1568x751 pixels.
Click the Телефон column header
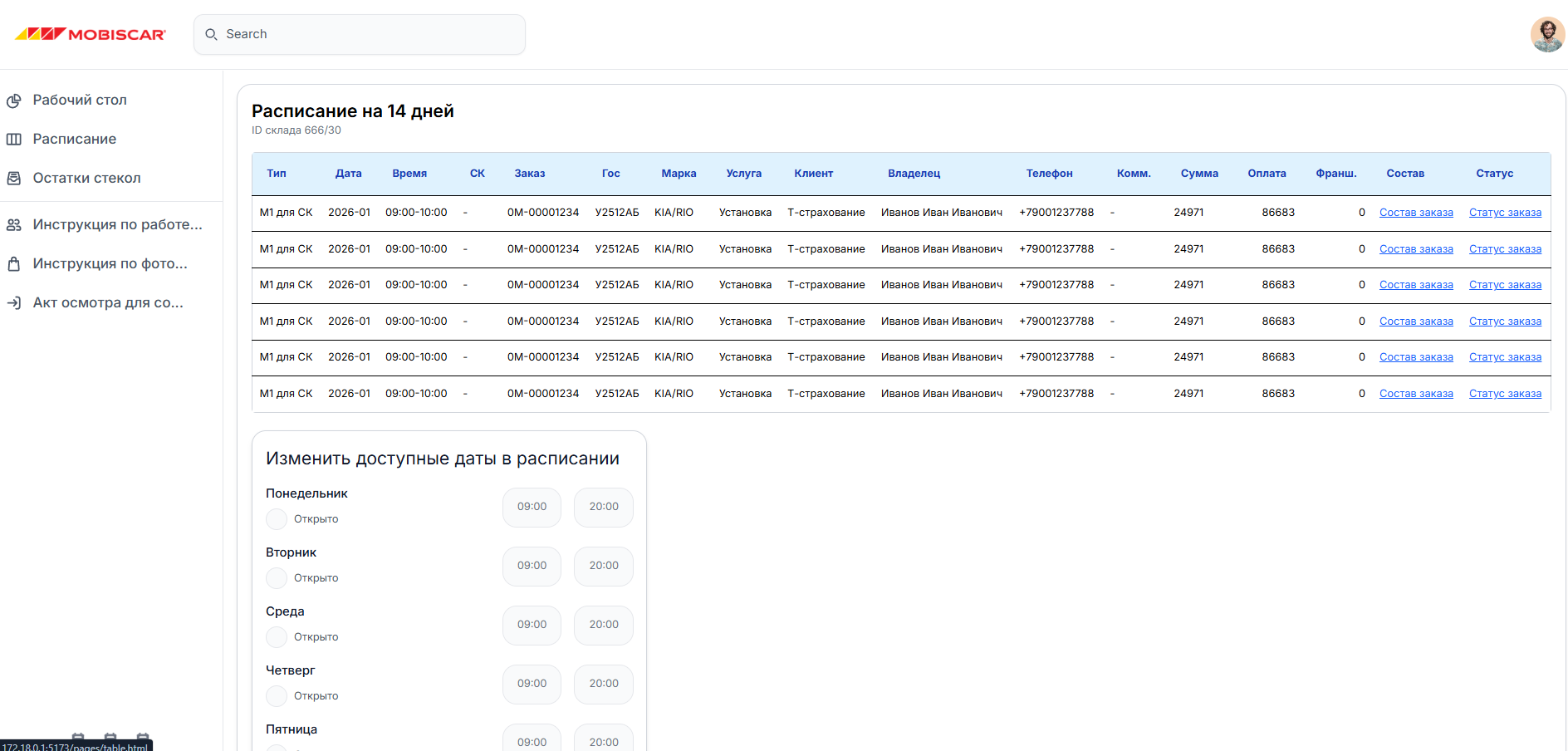(1049, 174)
